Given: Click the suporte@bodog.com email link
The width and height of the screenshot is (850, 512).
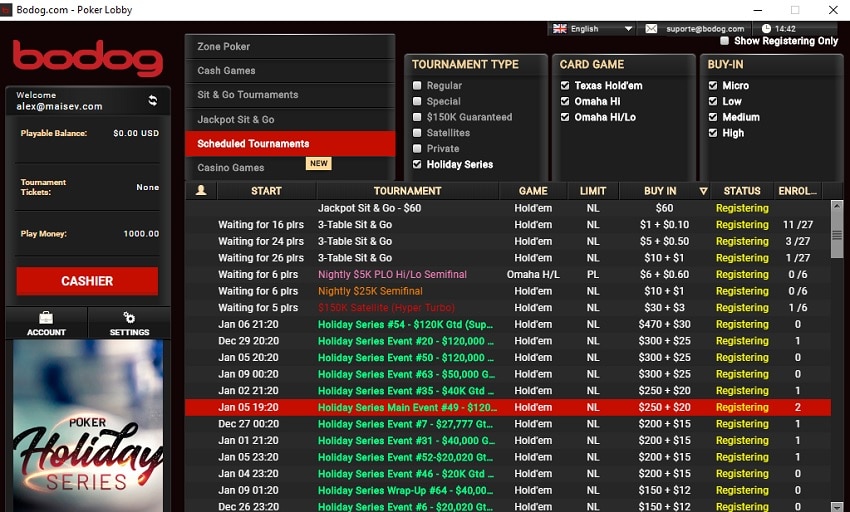Looking at the screenshot, I should click(705, 29).
